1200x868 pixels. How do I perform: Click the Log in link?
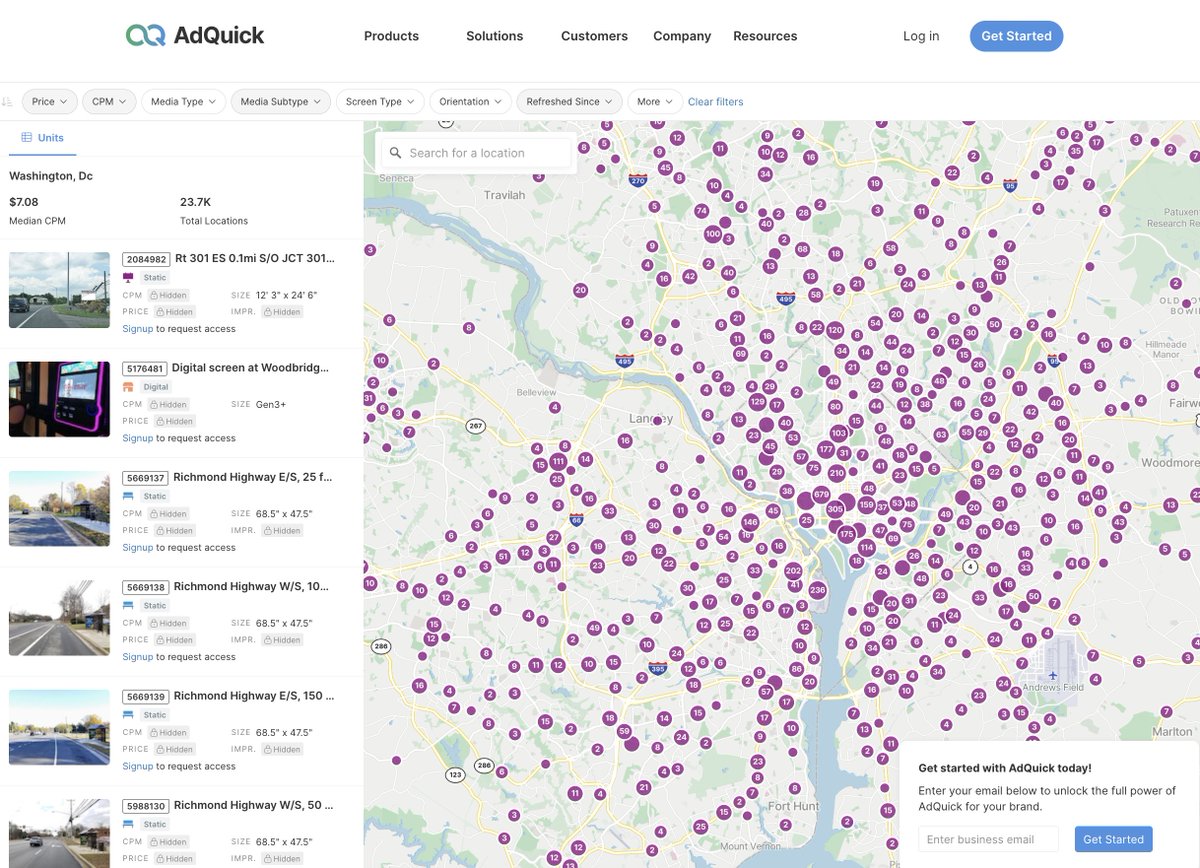point(921,36)
